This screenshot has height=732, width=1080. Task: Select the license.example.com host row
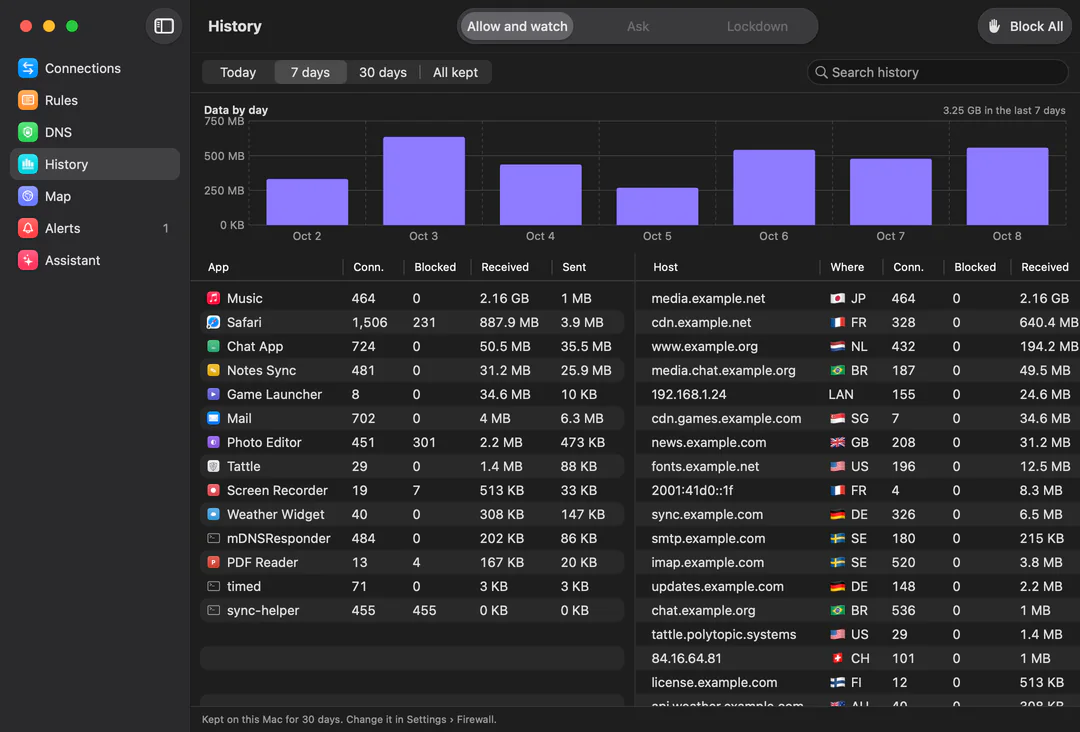coord(858,682)
